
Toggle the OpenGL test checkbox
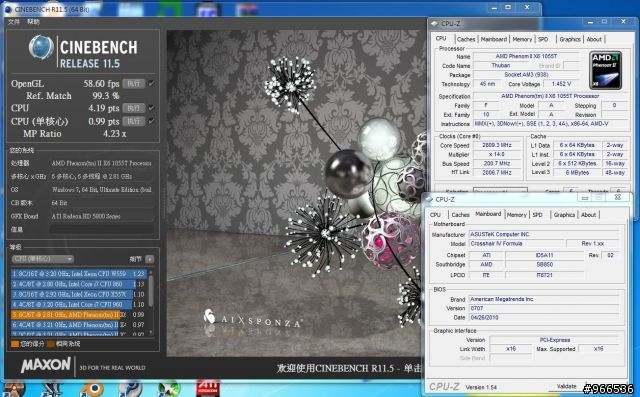tap(151, 84)
